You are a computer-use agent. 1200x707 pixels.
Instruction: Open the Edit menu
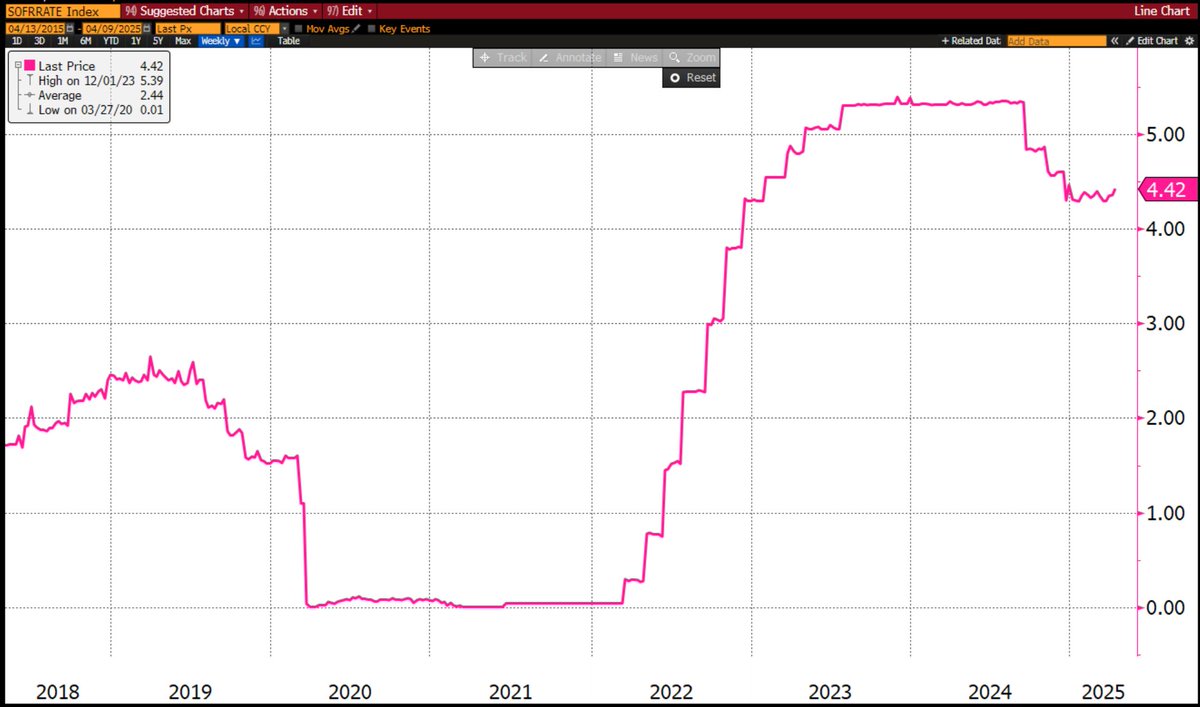point(348,11)
